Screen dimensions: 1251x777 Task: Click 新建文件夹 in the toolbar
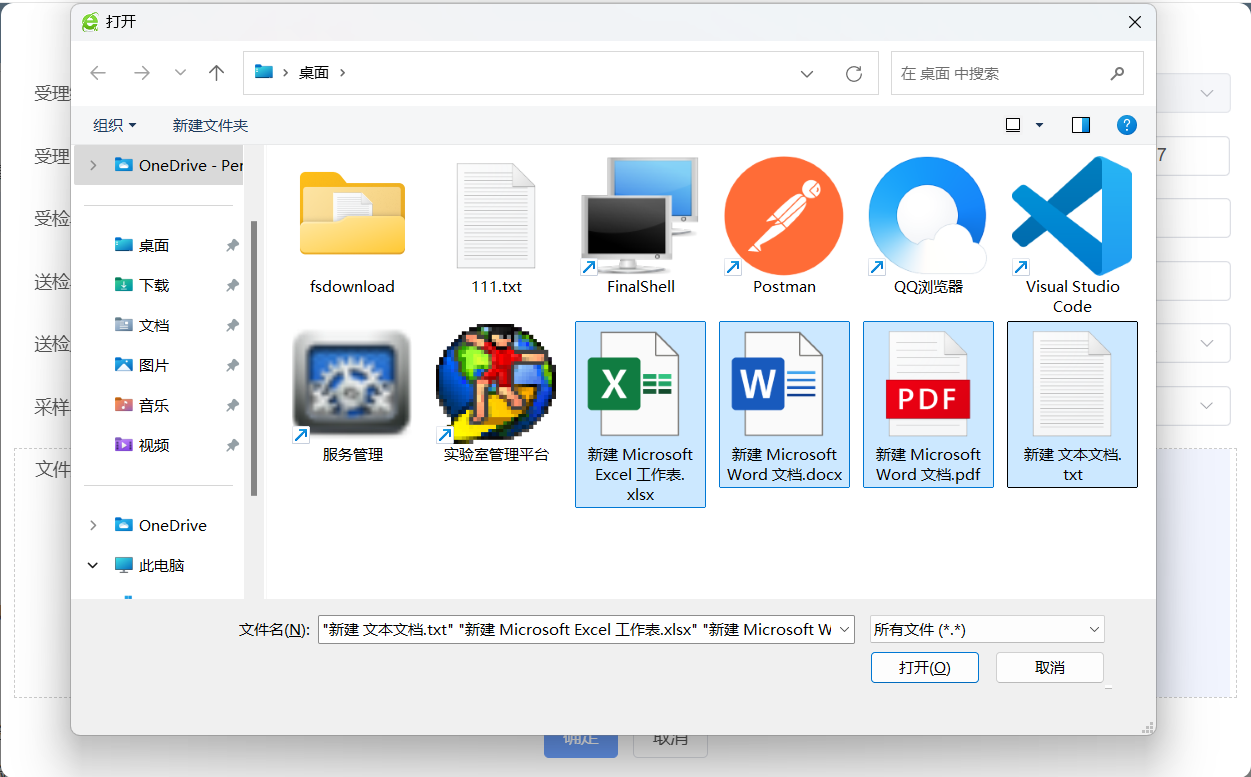[x=210, y=125]
